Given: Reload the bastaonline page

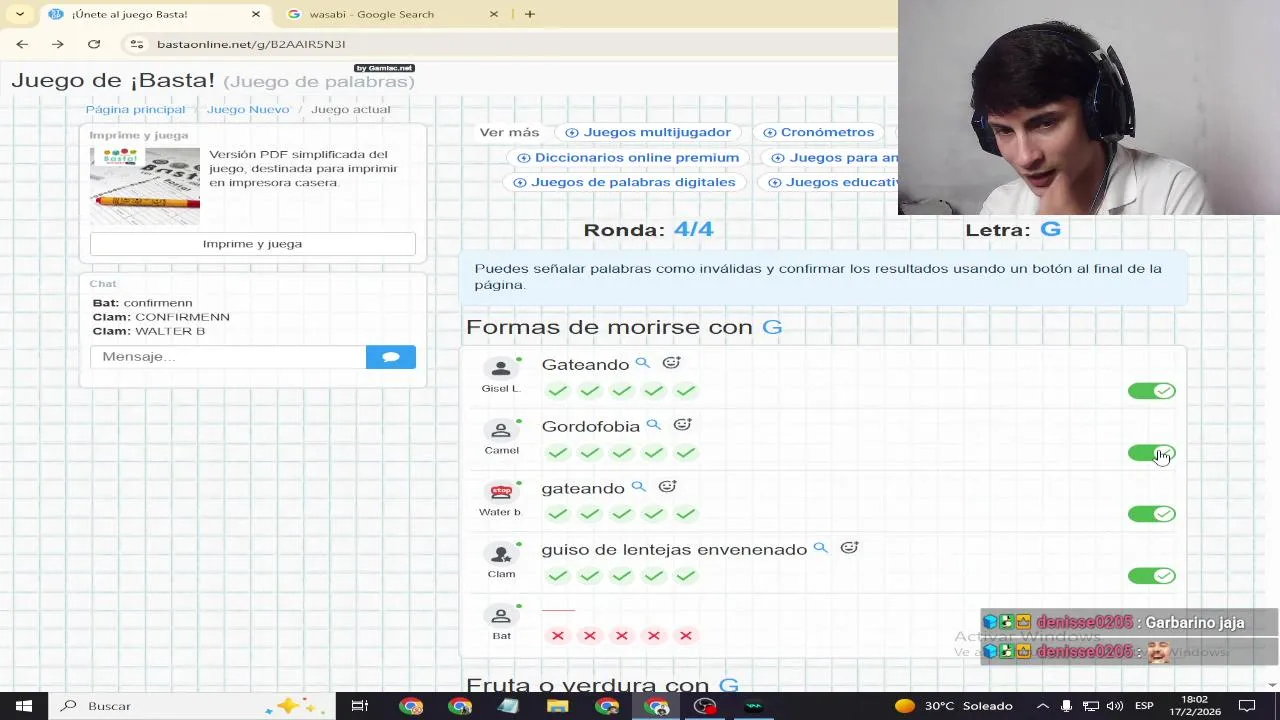Looking at the screenshot, I should click(x=94, y=44).
